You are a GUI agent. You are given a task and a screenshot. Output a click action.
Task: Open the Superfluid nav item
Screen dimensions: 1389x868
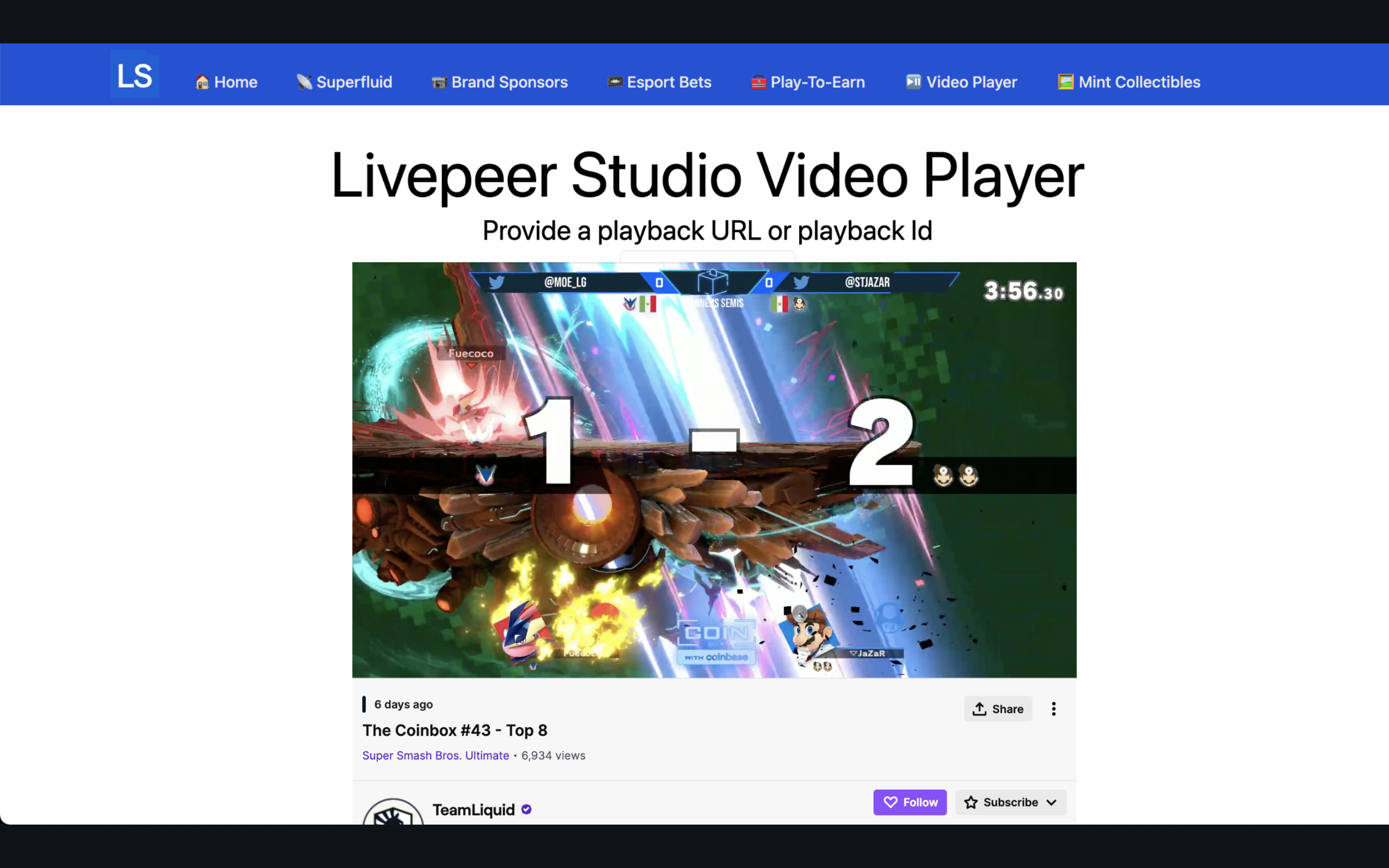tap(354, 82)
